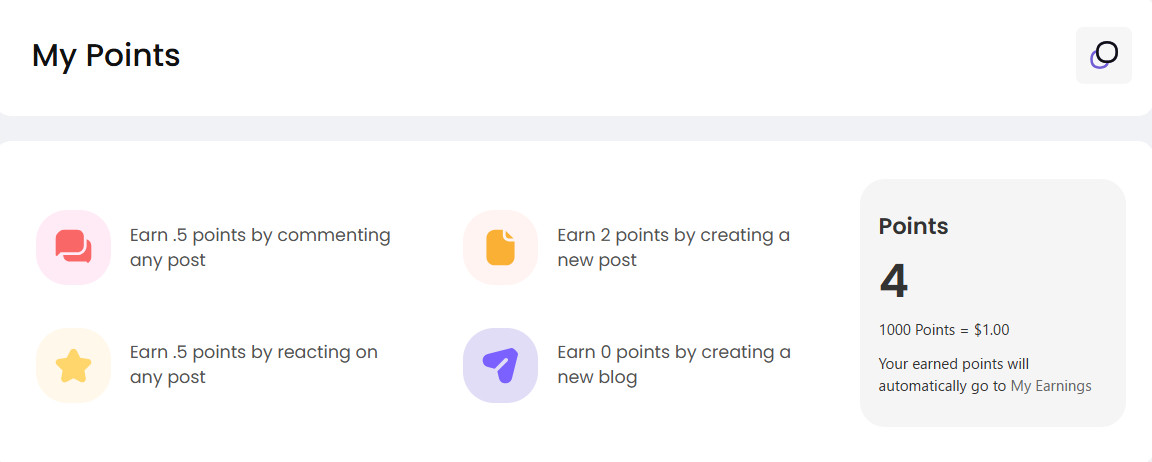
Task: Click the 1000 Points = $1.00 text
Action: (944, 330)
